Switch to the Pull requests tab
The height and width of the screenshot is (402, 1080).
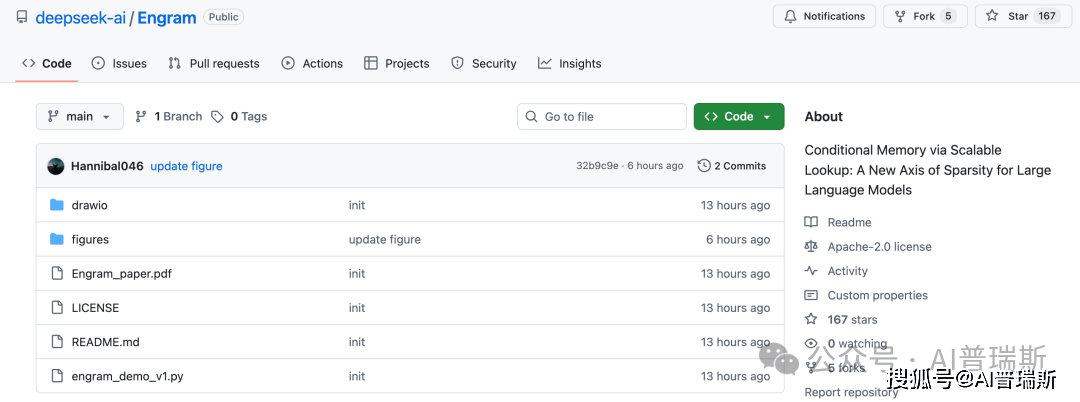[x=214, y=63]
